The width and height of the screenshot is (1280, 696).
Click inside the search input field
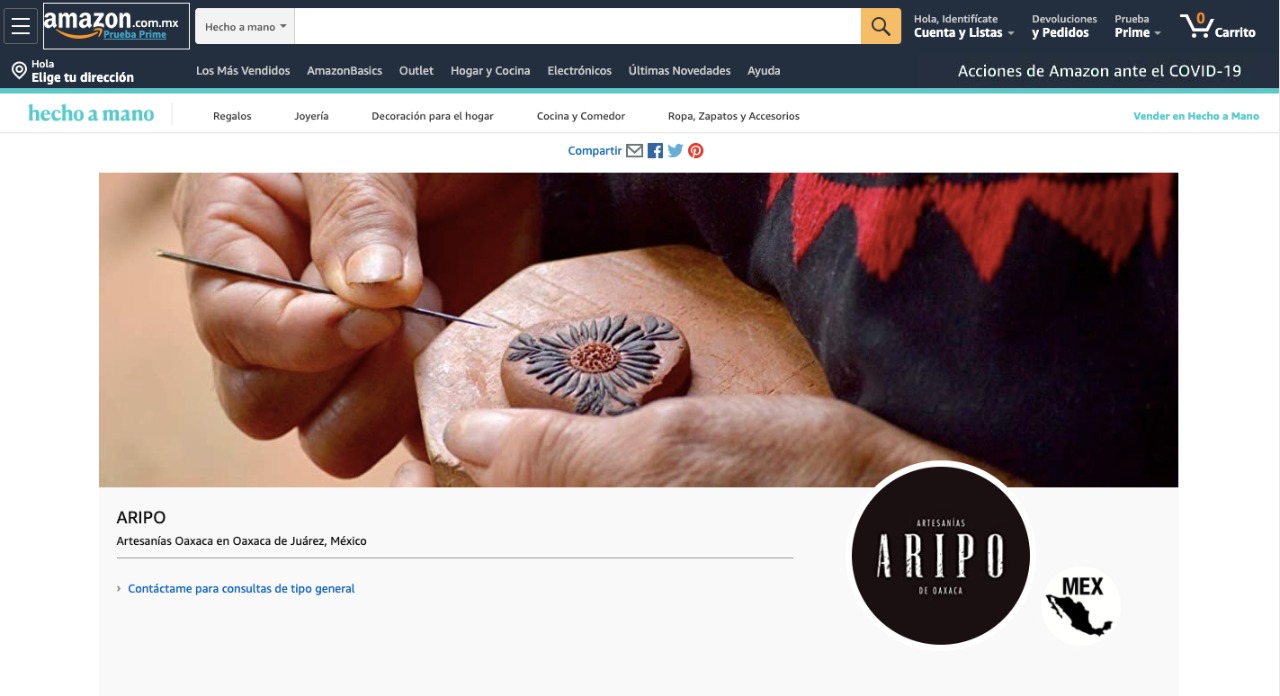pyautogui.click(x=577, y=26)
